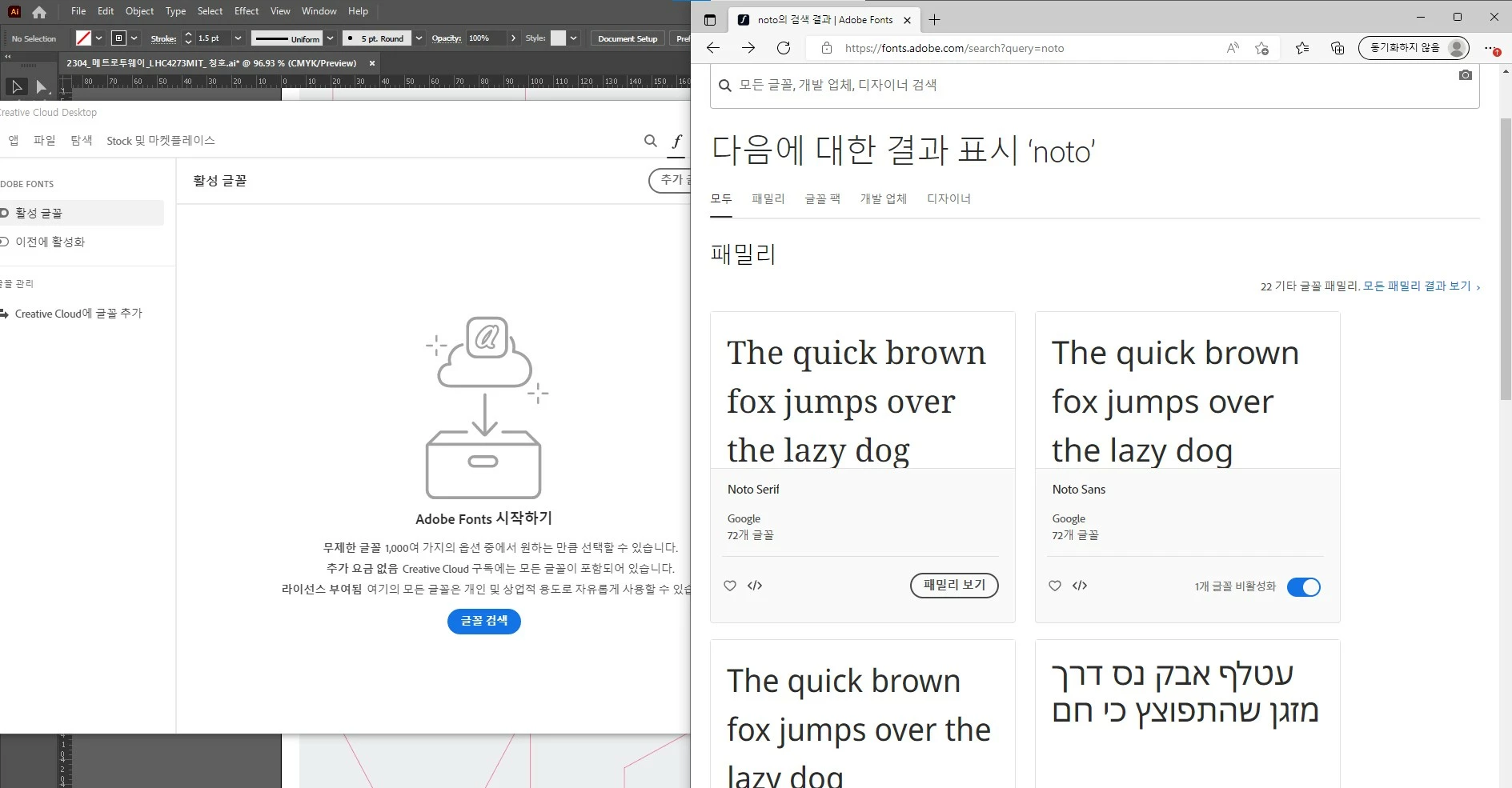Click the blue 글꼴 검색 button
This screenshot has width=1512, height=788.
click(484, 622)
